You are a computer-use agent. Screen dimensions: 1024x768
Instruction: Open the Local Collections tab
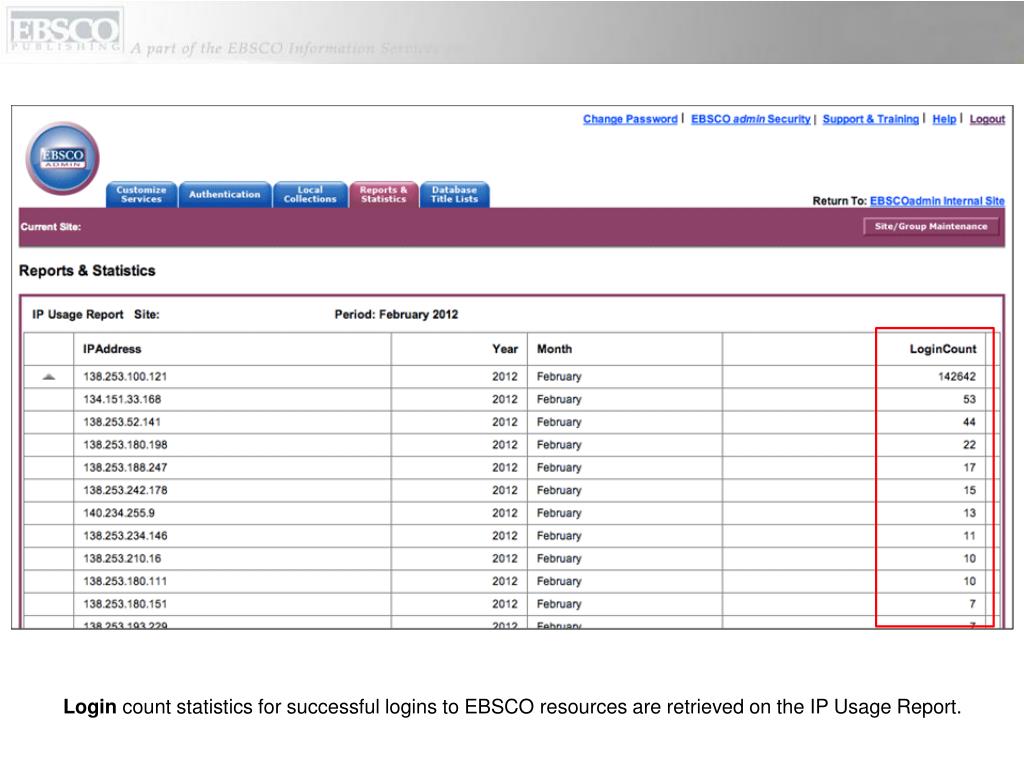(310, 194)
